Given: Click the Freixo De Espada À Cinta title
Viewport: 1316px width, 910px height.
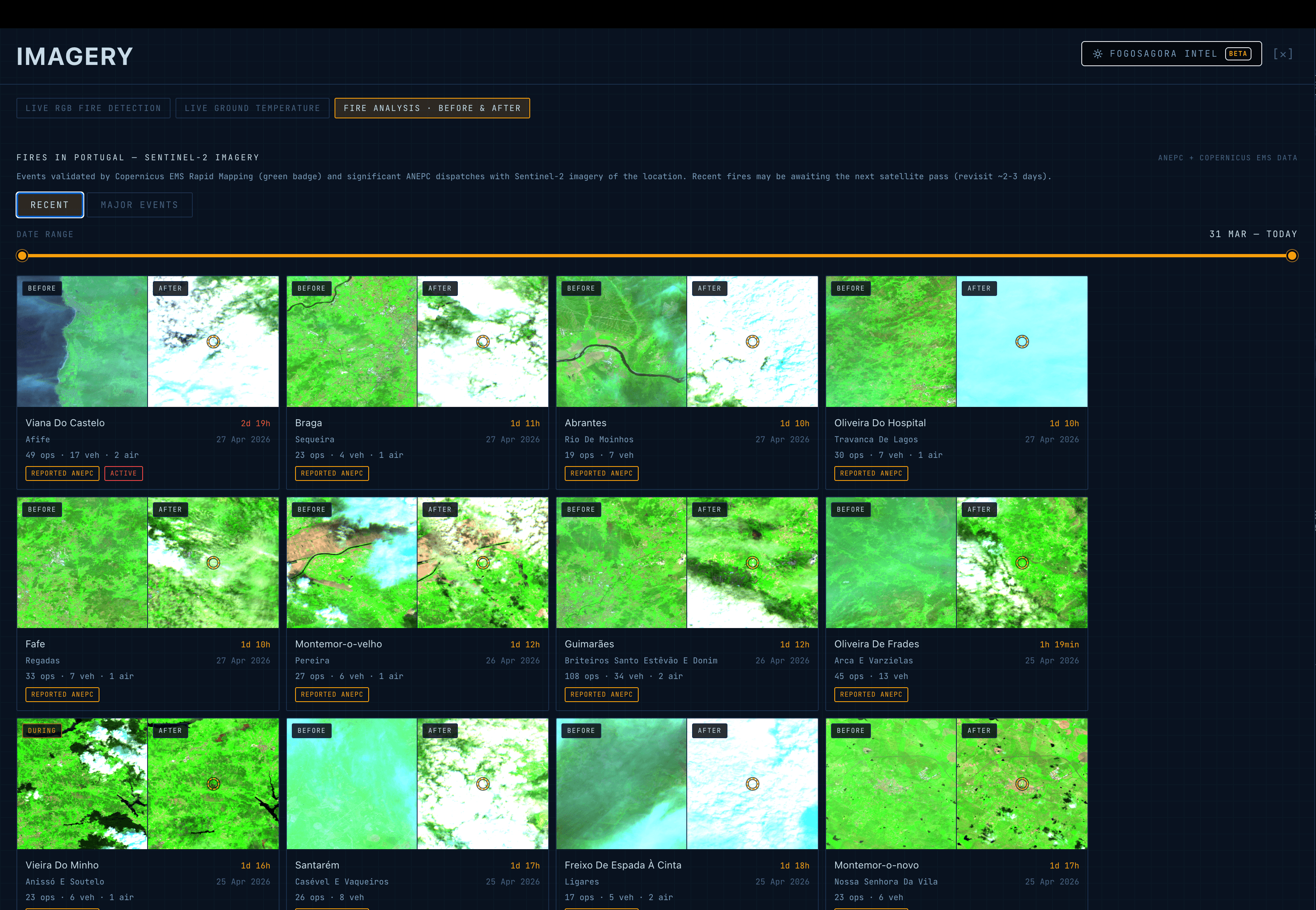Looking at the screenshot, I should 623,866.
